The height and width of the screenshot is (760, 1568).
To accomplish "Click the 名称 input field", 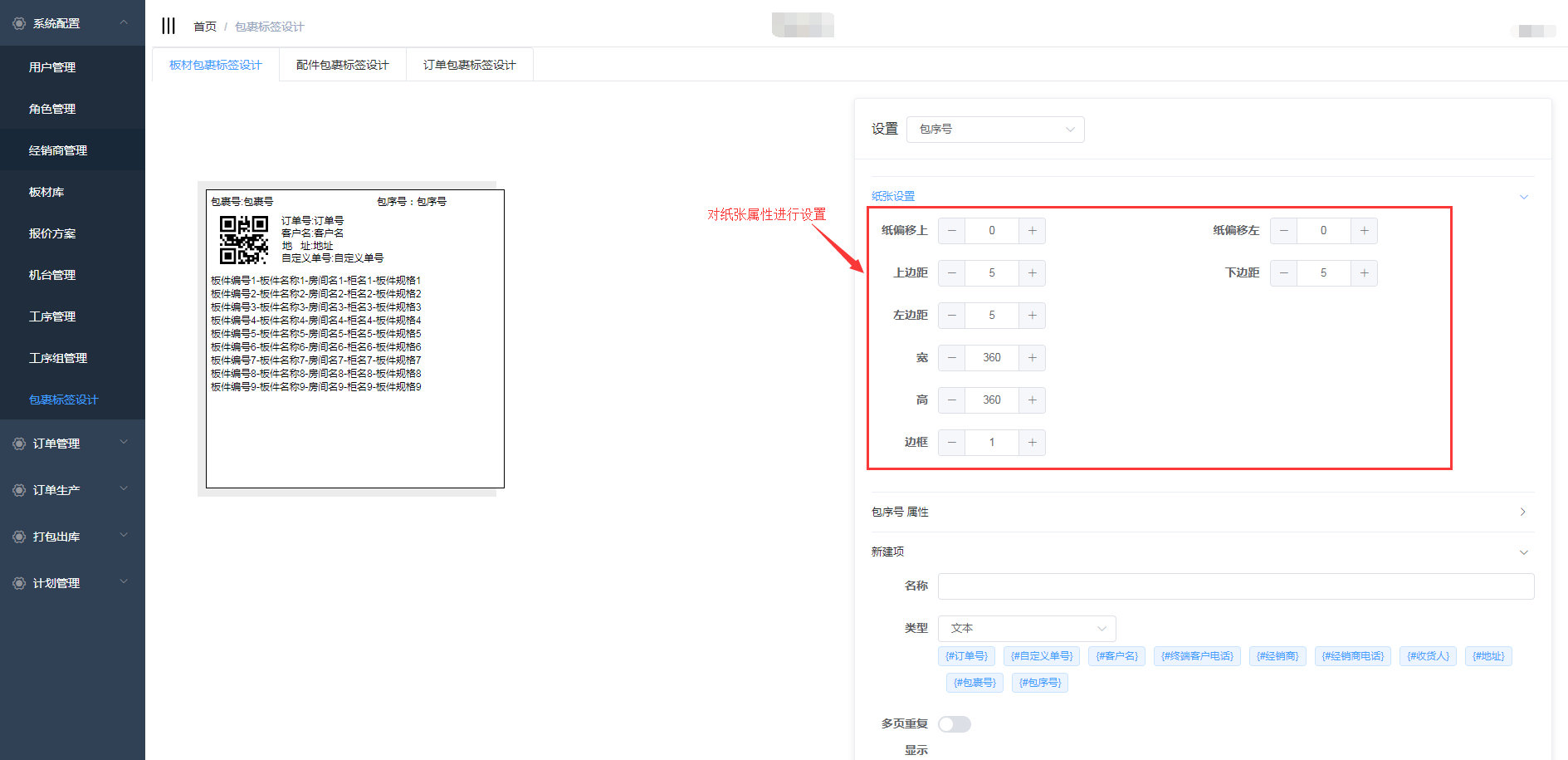I will [1235, 586].
